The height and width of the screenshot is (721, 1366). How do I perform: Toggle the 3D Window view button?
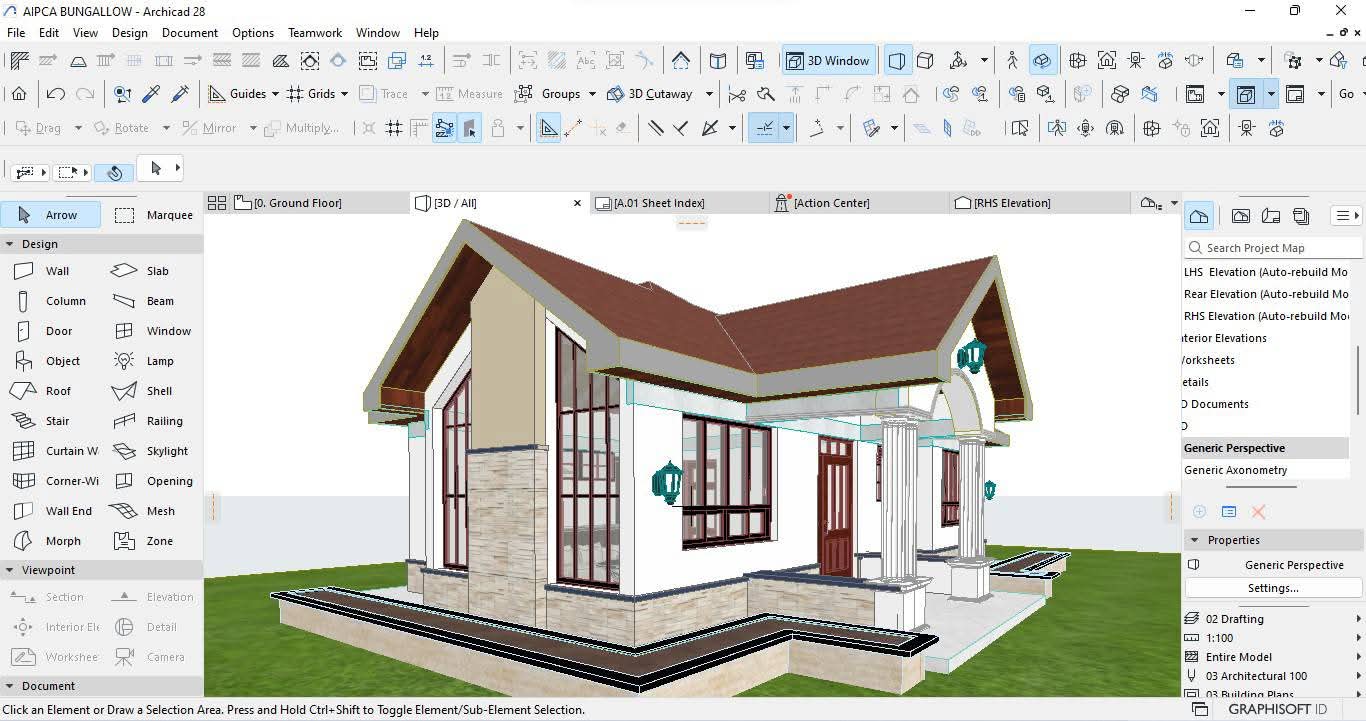click(827, 61)
